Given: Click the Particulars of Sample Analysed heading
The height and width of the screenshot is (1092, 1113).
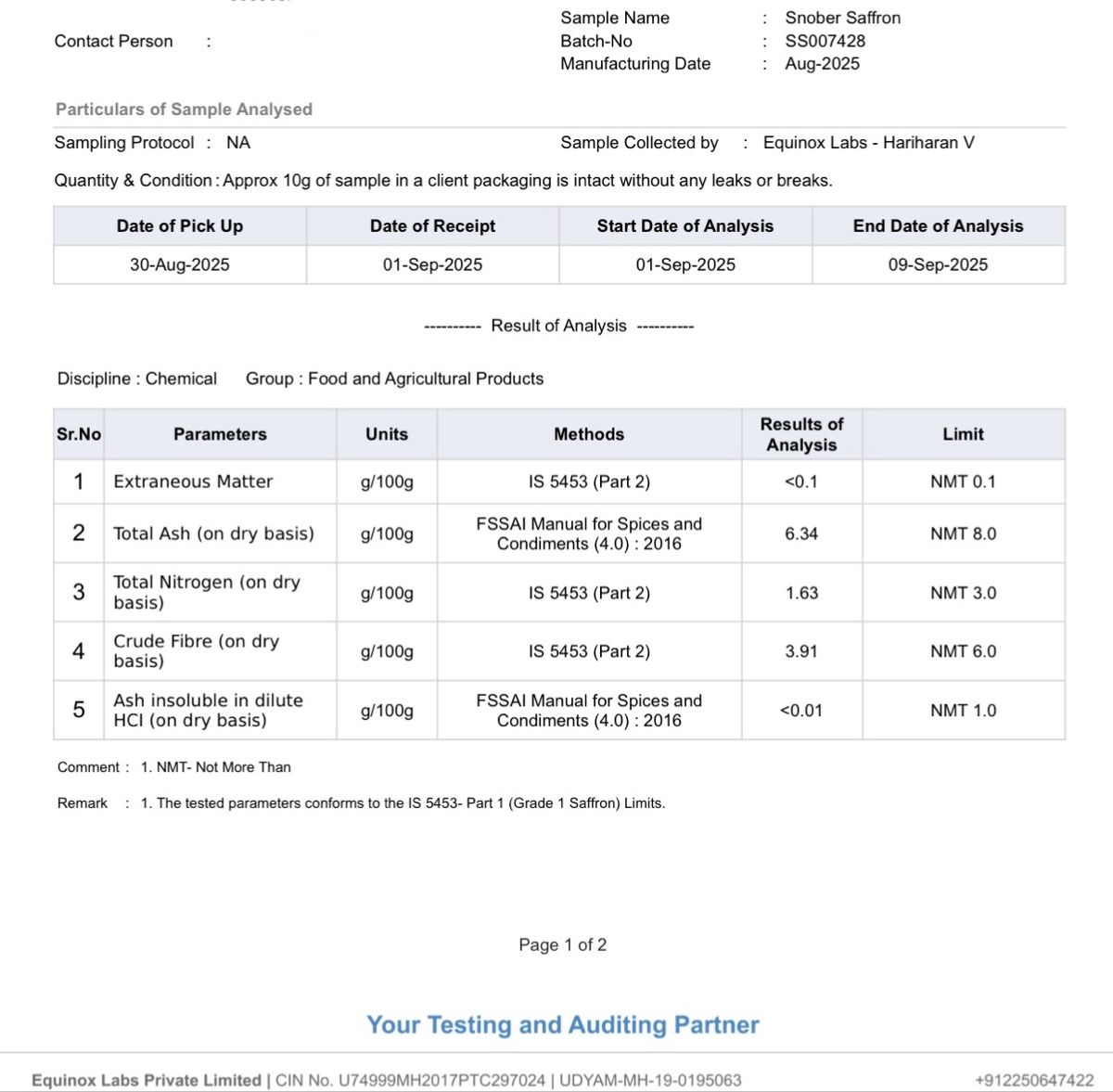Looking at the screenshot, I should pyautogui.click(x=184, y=109).
